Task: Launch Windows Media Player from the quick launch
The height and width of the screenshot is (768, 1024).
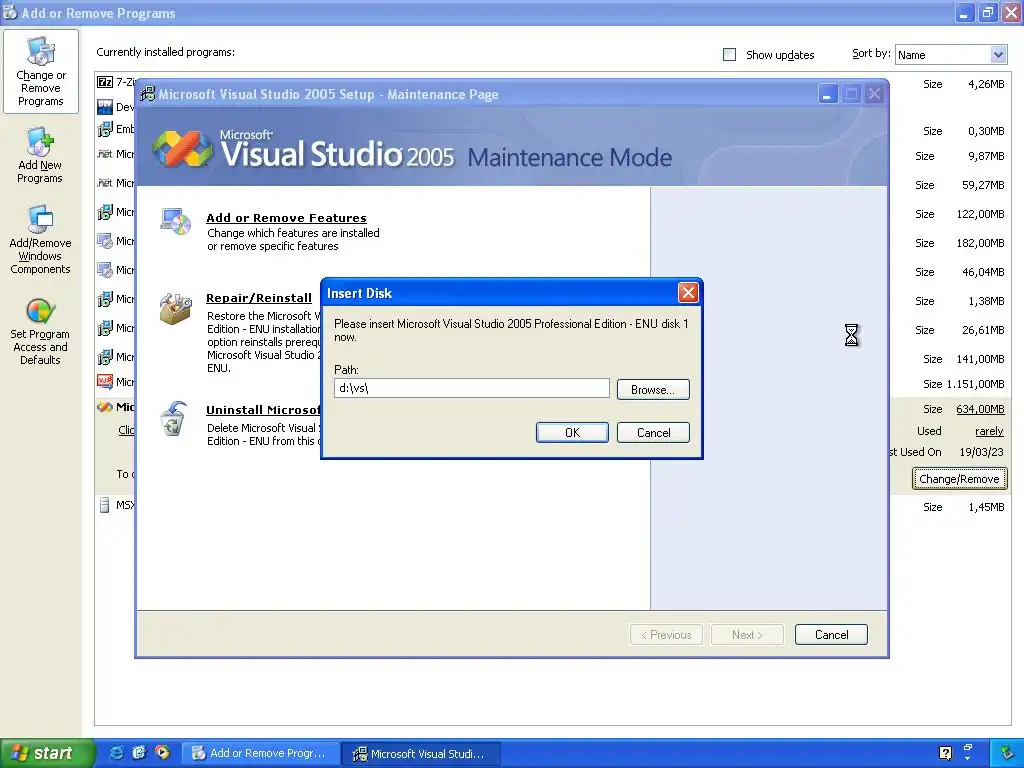Action: (x=162, y=753)
